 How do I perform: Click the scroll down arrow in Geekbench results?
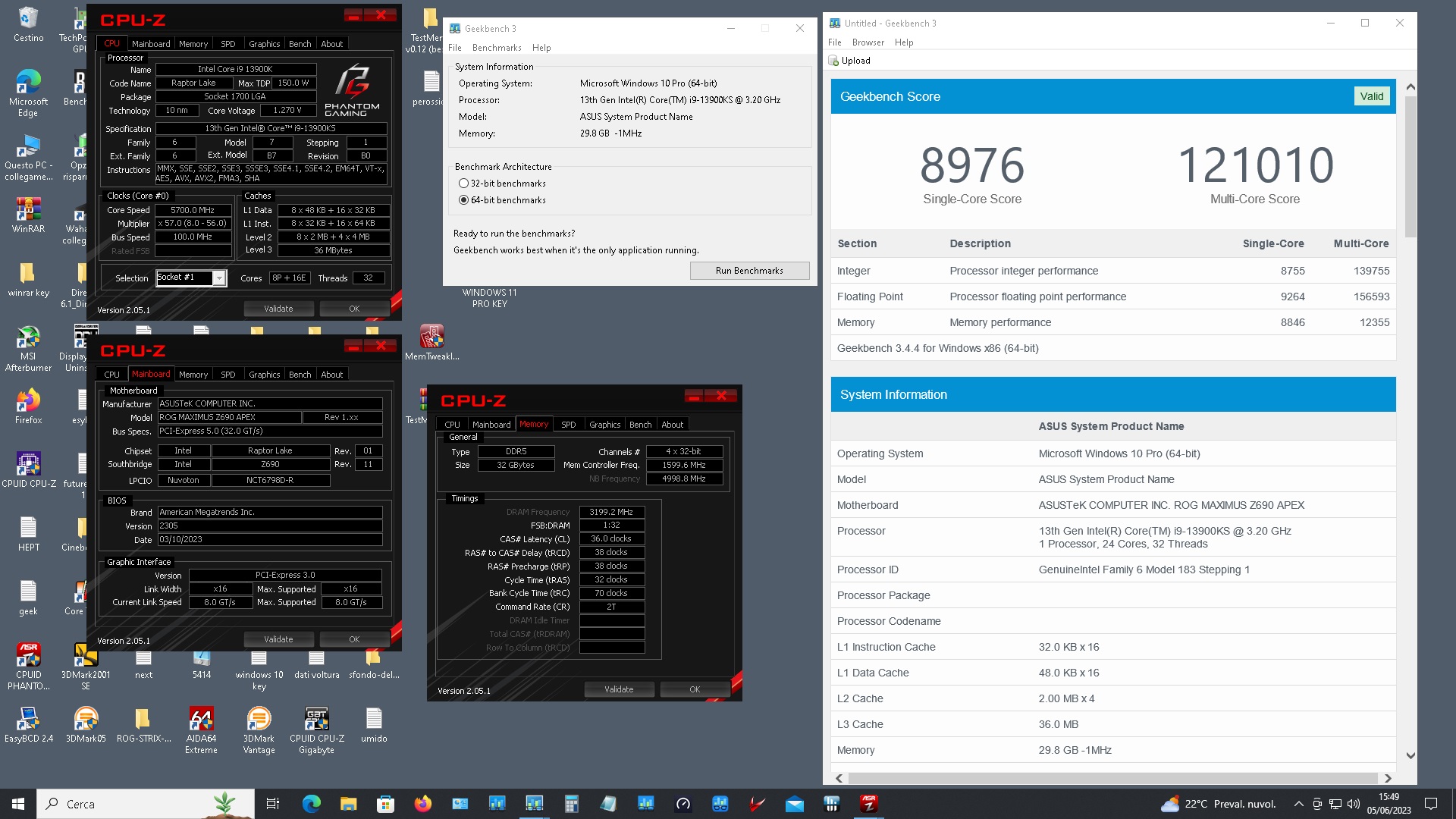[x=1410, y=755]
